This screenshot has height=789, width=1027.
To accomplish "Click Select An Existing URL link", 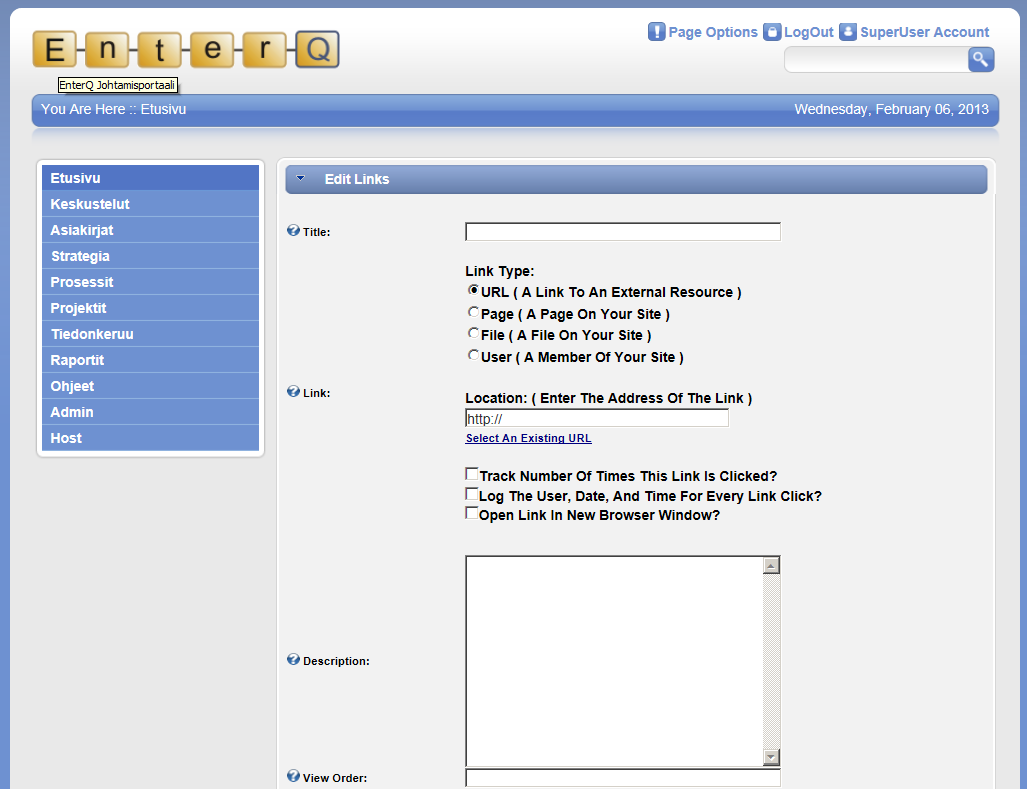I will point(529,438).
